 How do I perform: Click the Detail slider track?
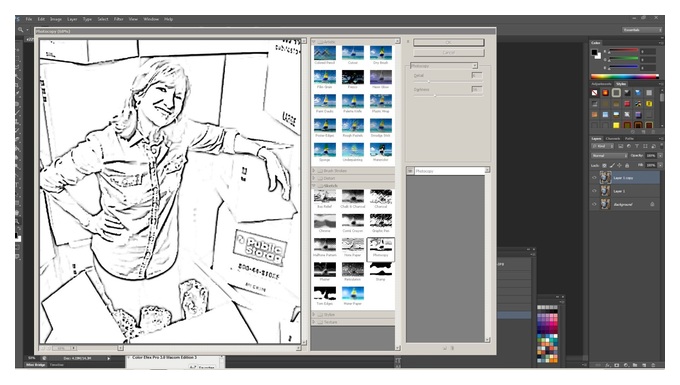[447, 82]
